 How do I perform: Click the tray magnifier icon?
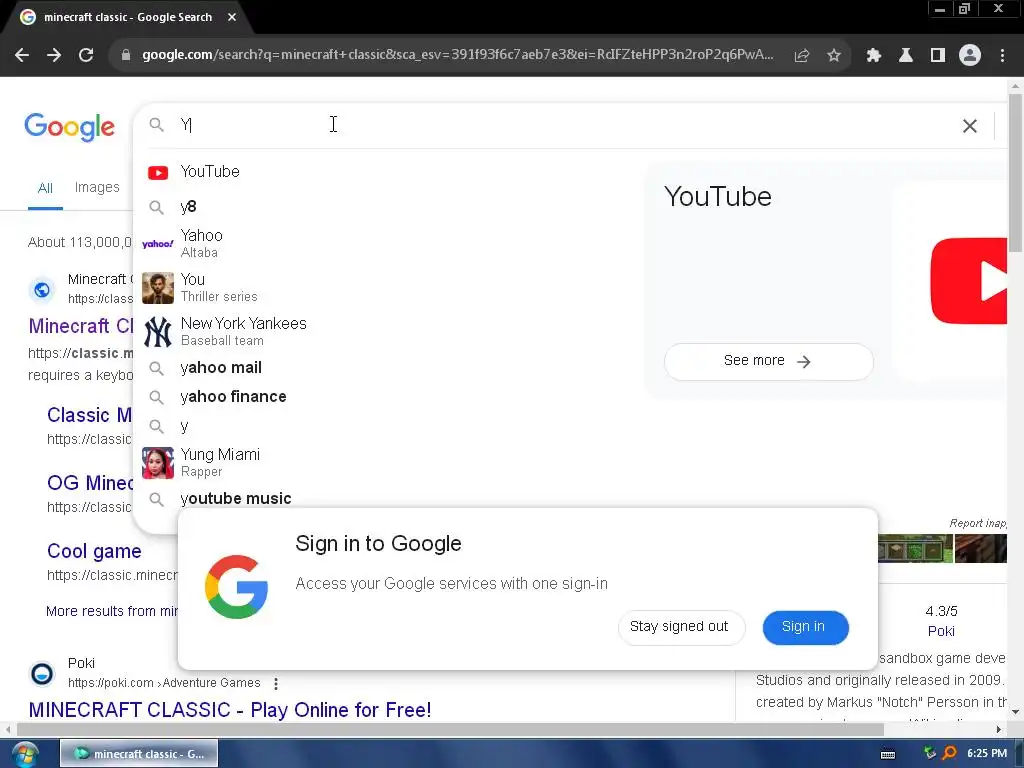(949, 754)
